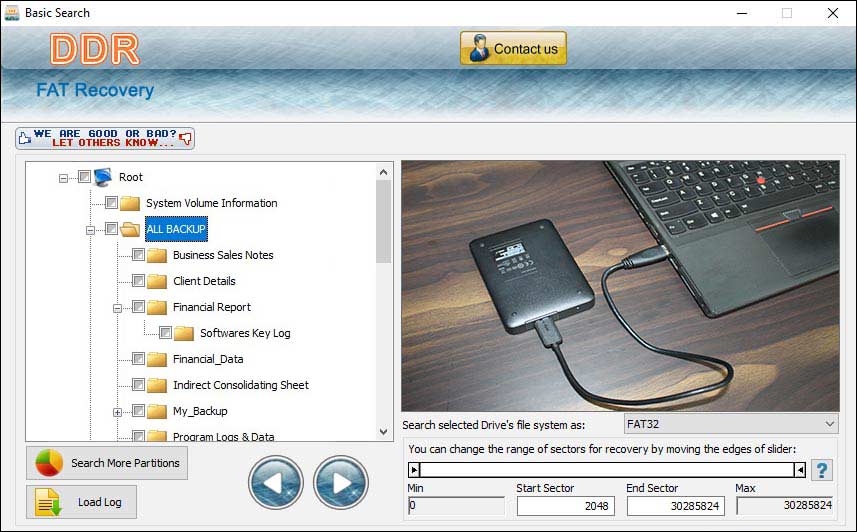Select the Softwares Key Log checkbox

click(x=165, y=332)
